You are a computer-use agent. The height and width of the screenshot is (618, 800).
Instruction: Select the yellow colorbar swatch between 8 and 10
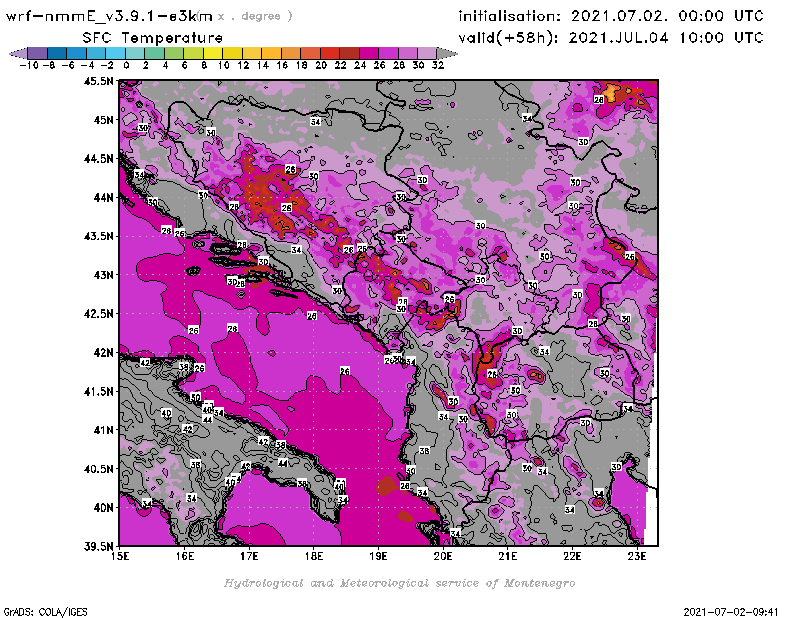pos(213,53)
